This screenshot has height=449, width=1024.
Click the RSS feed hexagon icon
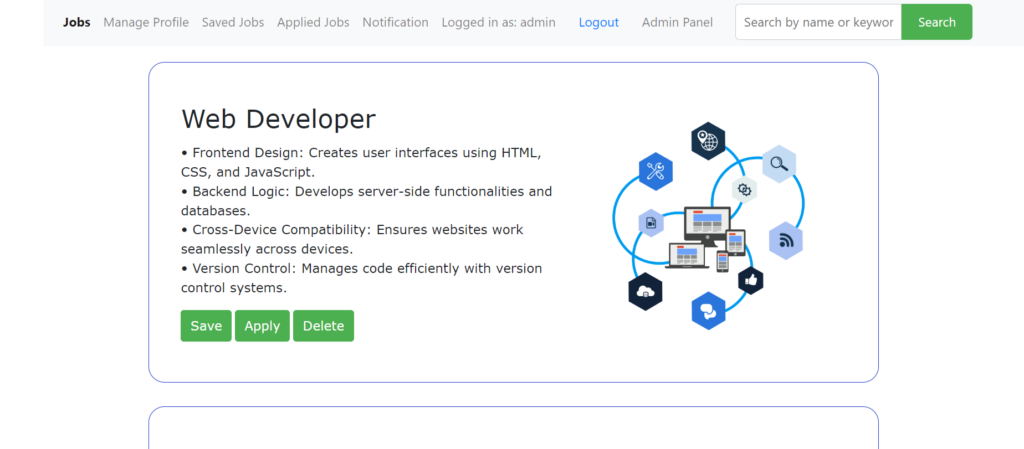(786, 241)
